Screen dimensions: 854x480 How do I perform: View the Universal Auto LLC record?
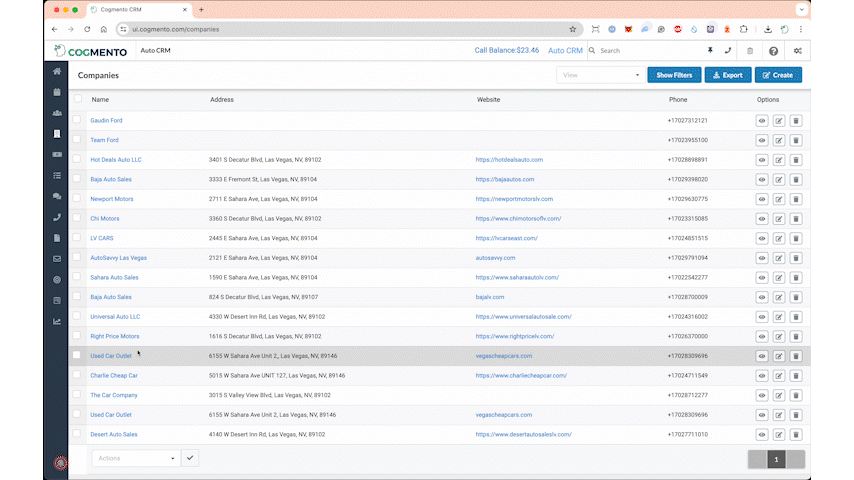point(762,317)
